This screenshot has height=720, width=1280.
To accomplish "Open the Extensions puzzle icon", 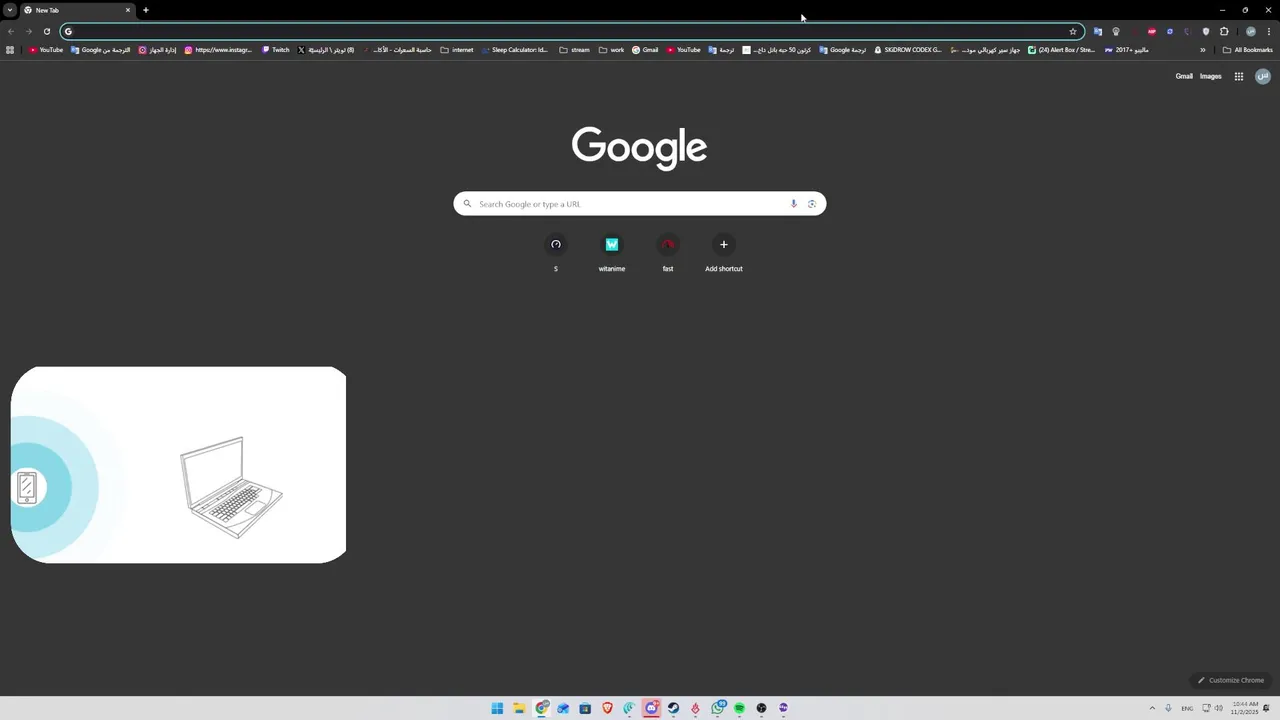I will tap(1224, 31).
